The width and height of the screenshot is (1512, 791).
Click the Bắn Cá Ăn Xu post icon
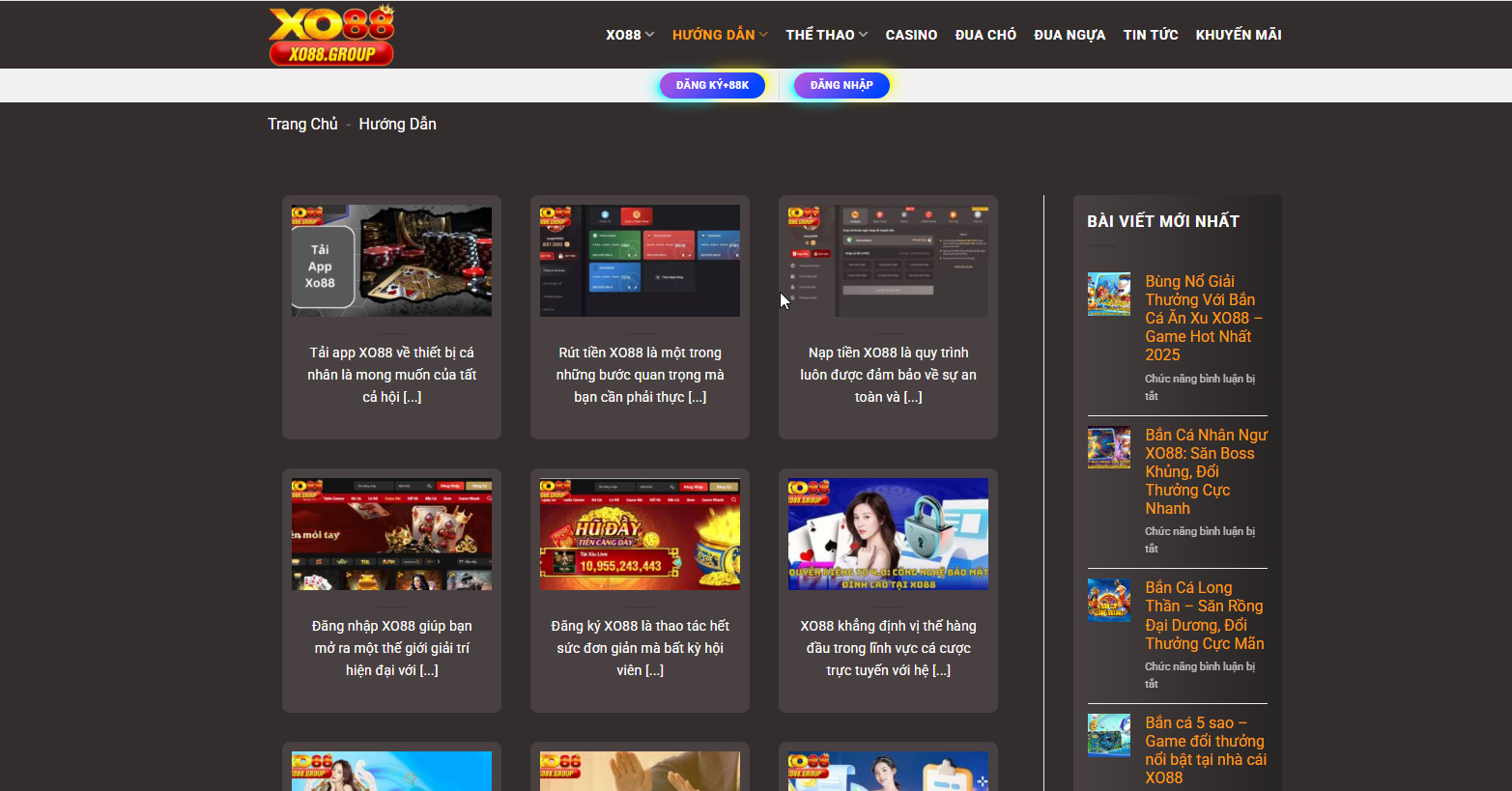1109,295
